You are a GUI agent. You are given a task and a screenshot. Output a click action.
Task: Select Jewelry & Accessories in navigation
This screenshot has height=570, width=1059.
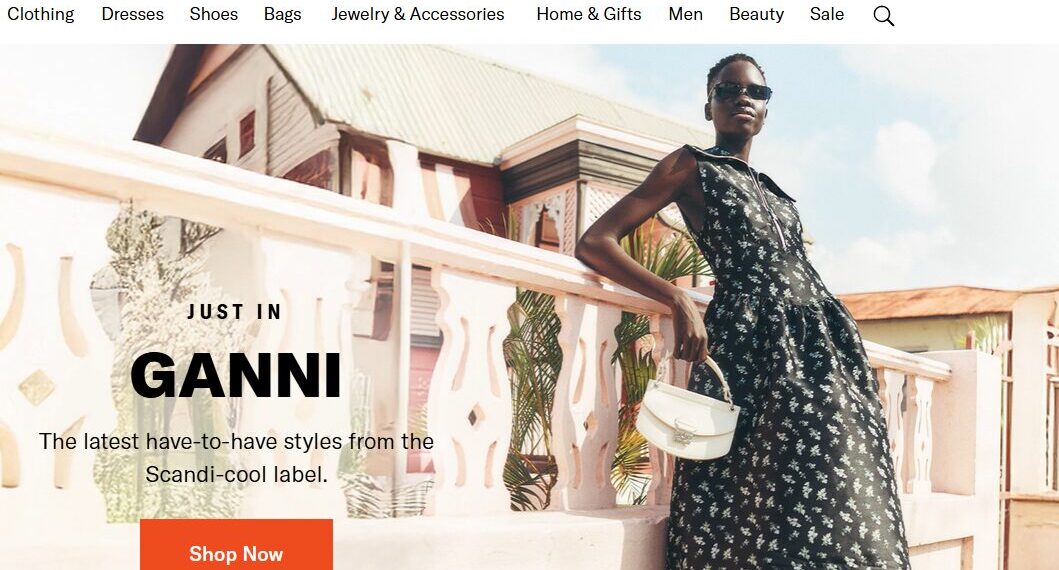pyautogui.click(x=417, y=14)
